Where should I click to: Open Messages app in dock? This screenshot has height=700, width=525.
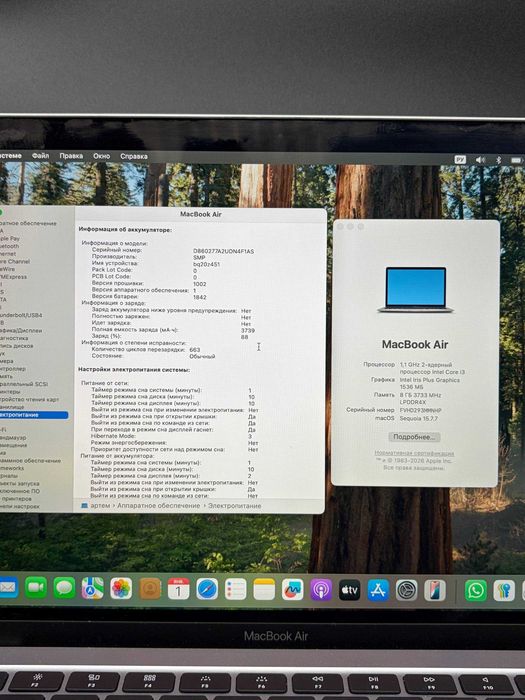pos(65,588)
